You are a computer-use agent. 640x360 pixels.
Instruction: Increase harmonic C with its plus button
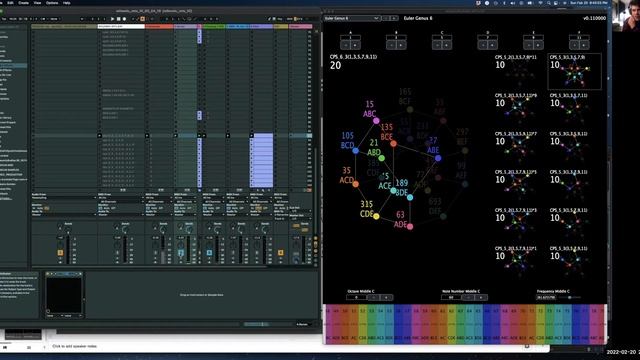click(x=447, y=45)
